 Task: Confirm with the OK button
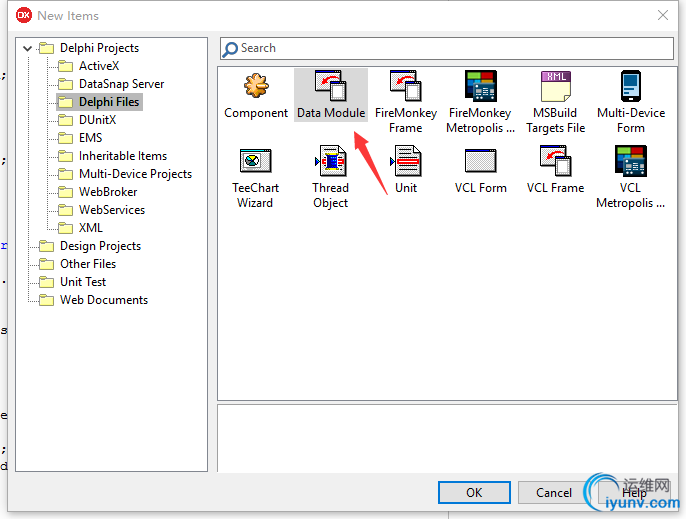point(474,493)
